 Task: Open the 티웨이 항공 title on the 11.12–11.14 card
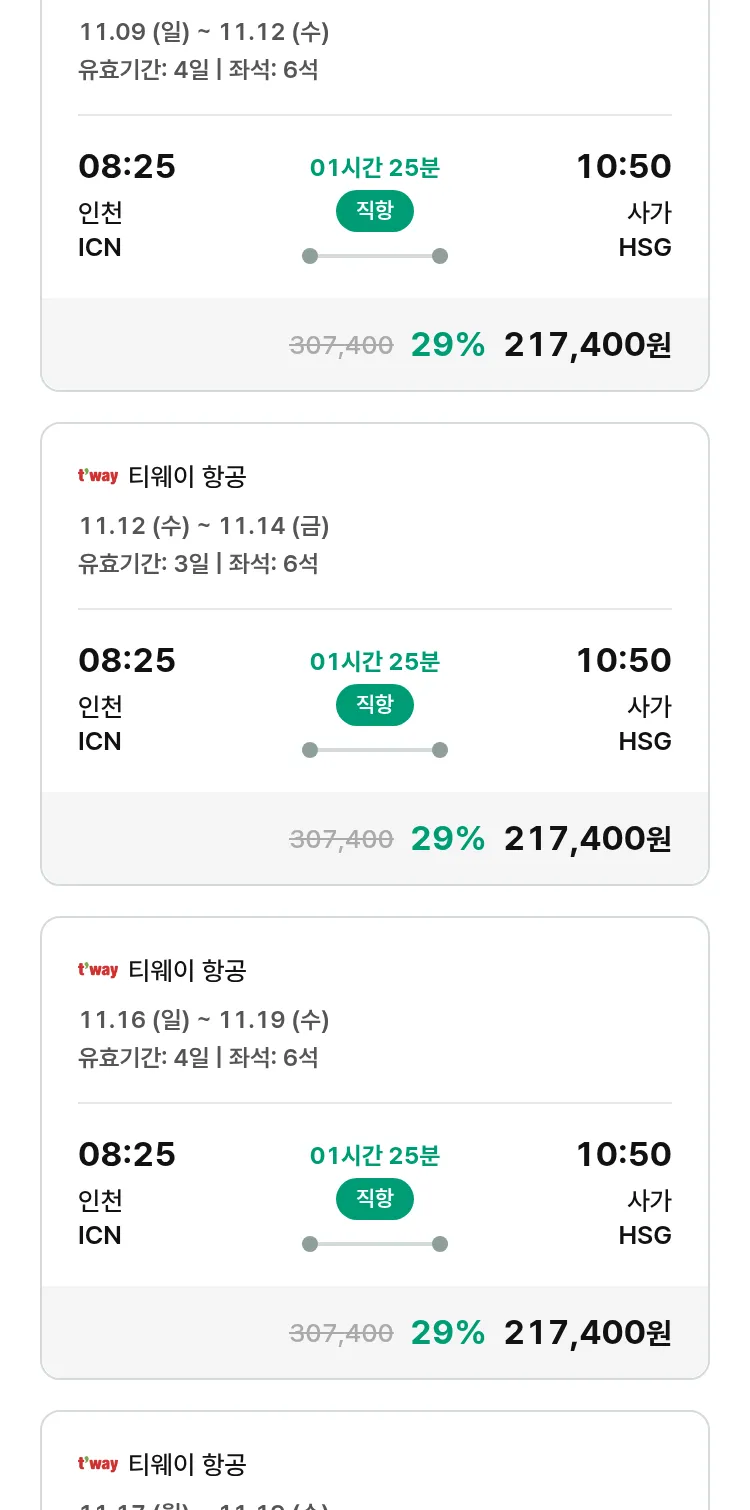point(187,477)
